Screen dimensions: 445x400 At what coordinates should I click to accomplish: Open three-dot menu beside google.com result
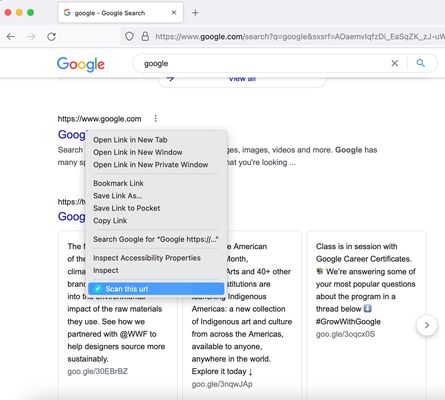pyautogui.click(x=156, y=118)
